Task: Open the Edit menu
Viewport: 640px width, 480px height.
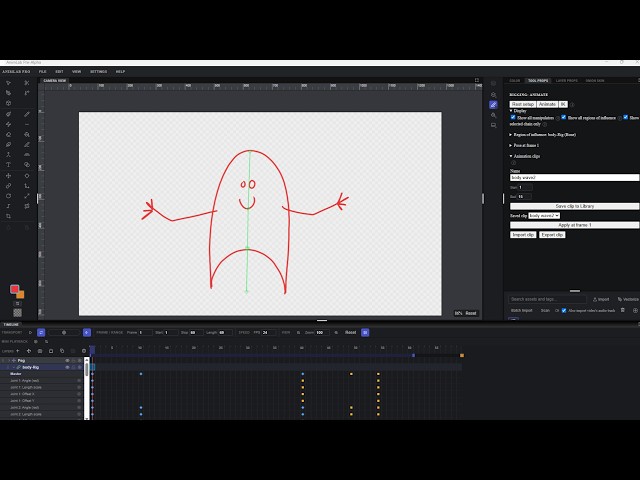Action: coord(59,72)
